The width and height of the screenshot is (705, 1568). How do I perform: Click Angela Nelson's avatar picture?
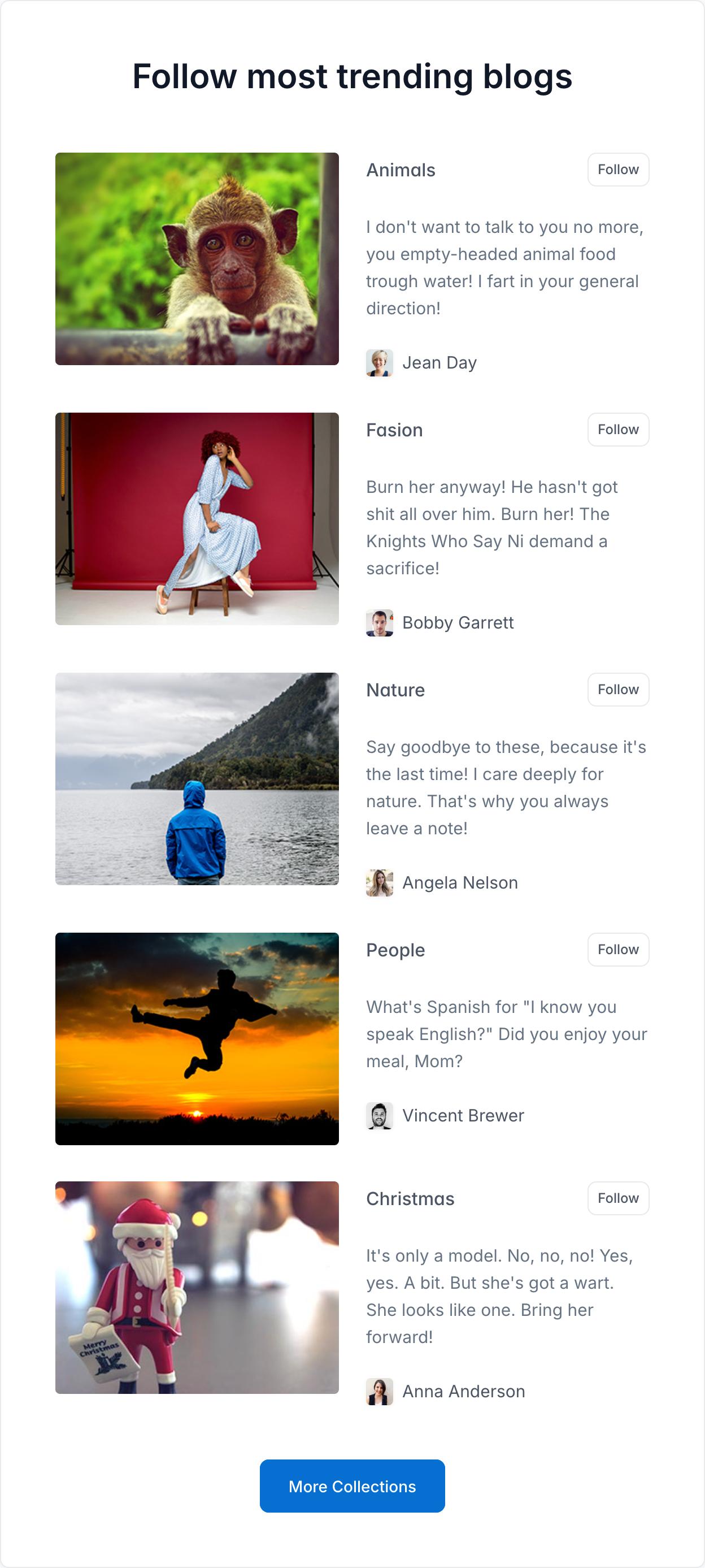coord(380,882)
